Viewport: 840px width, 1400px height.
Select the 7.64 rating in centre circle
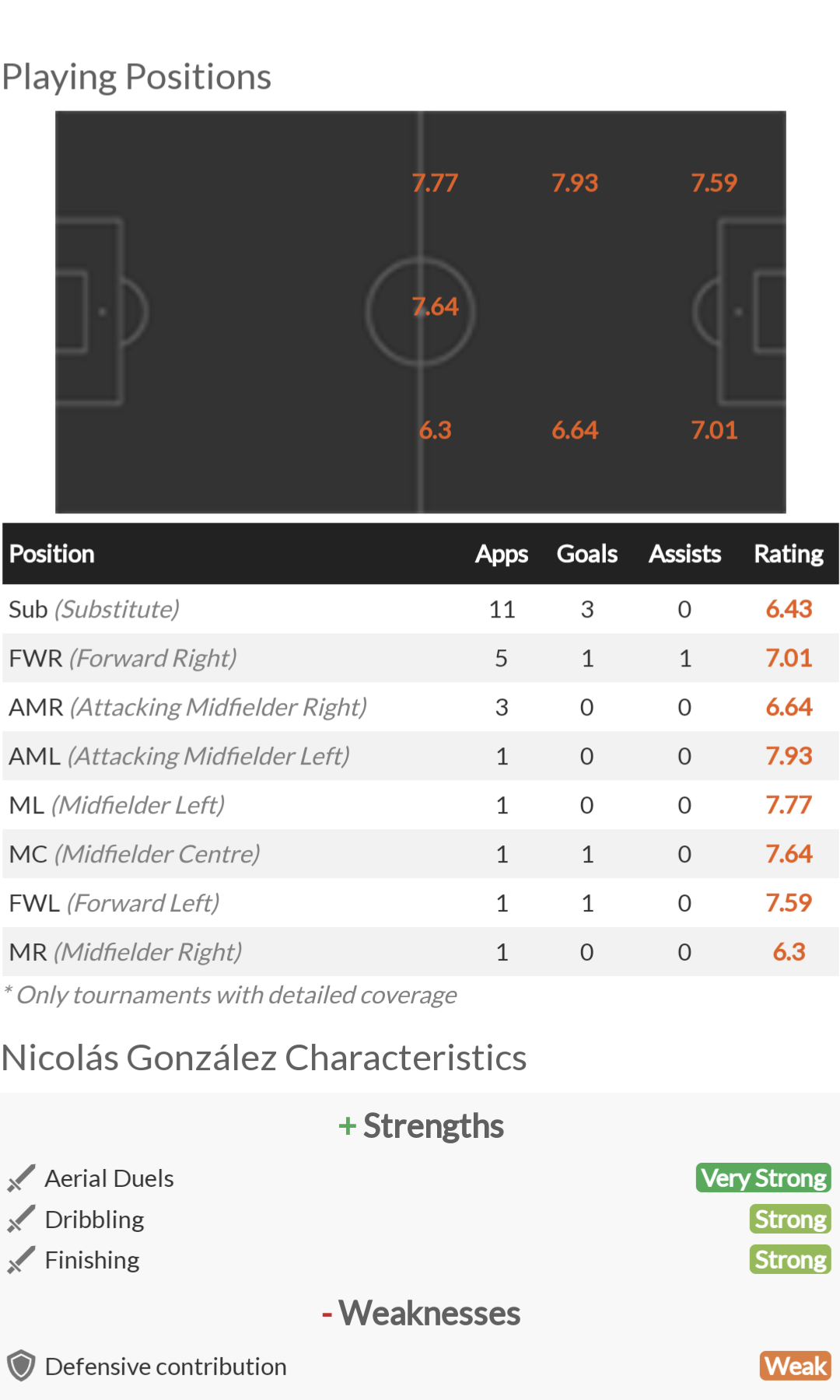[436, 306]
